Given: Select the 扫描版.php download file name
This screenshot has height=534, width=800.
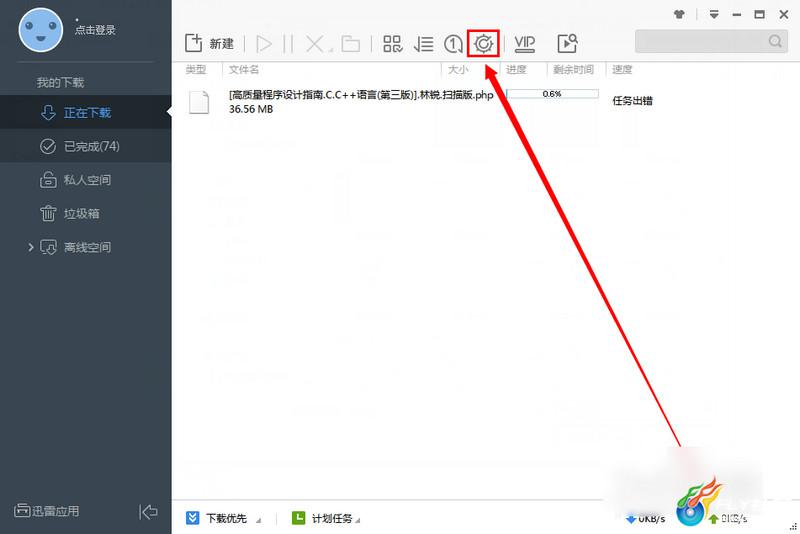Looking at the screenshot, I should click(361, 95).
